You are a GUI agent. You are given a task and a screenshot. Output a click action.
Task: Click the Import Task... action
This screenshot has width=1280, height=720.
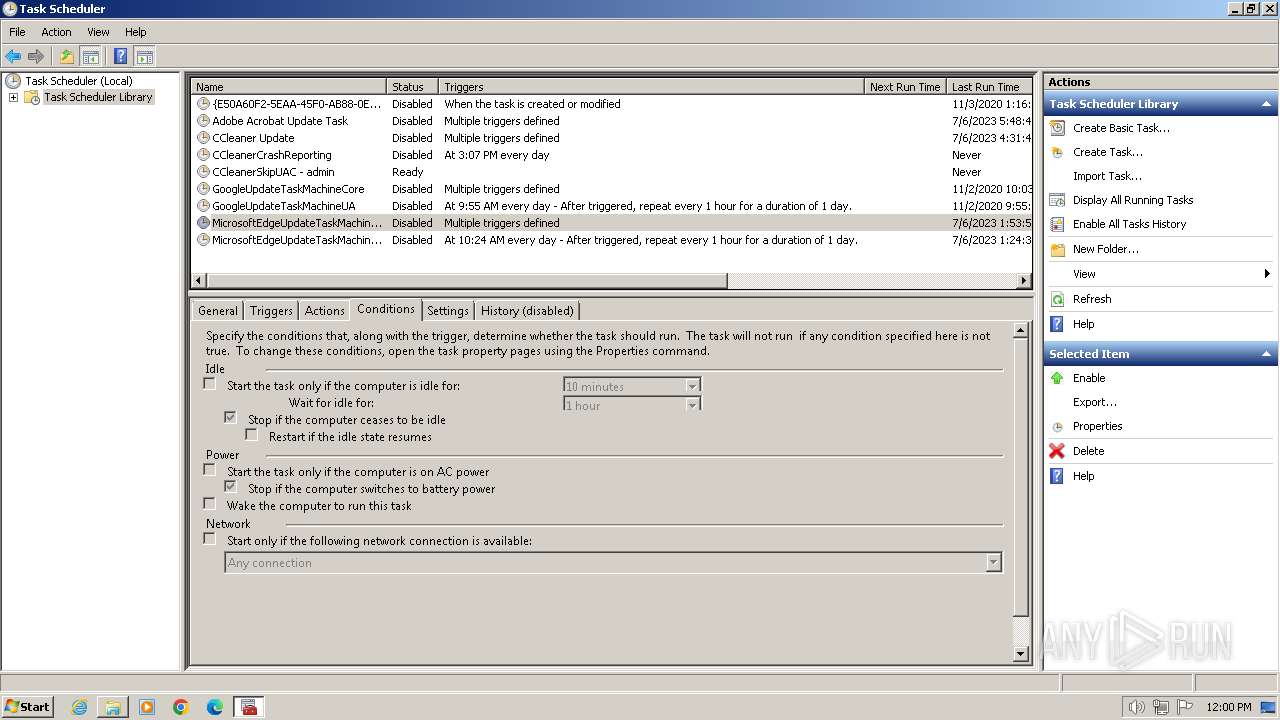1107,176
